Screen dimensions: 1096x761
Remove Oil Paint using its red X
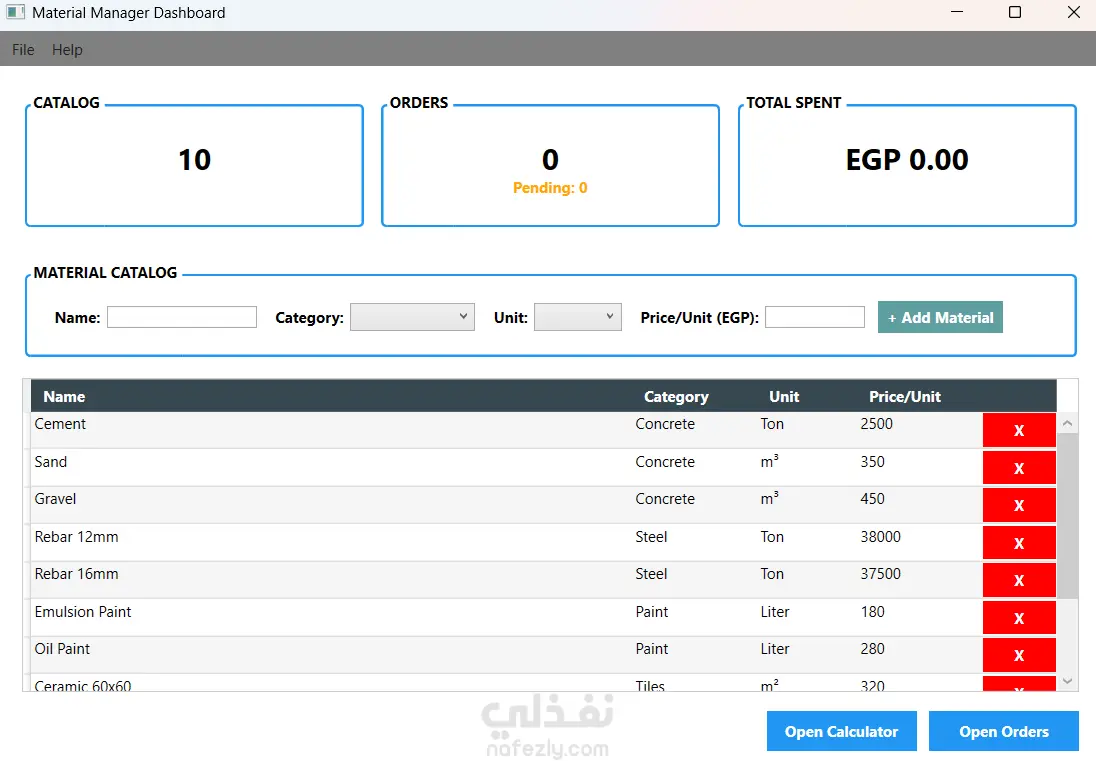[x=1018, y=655]
